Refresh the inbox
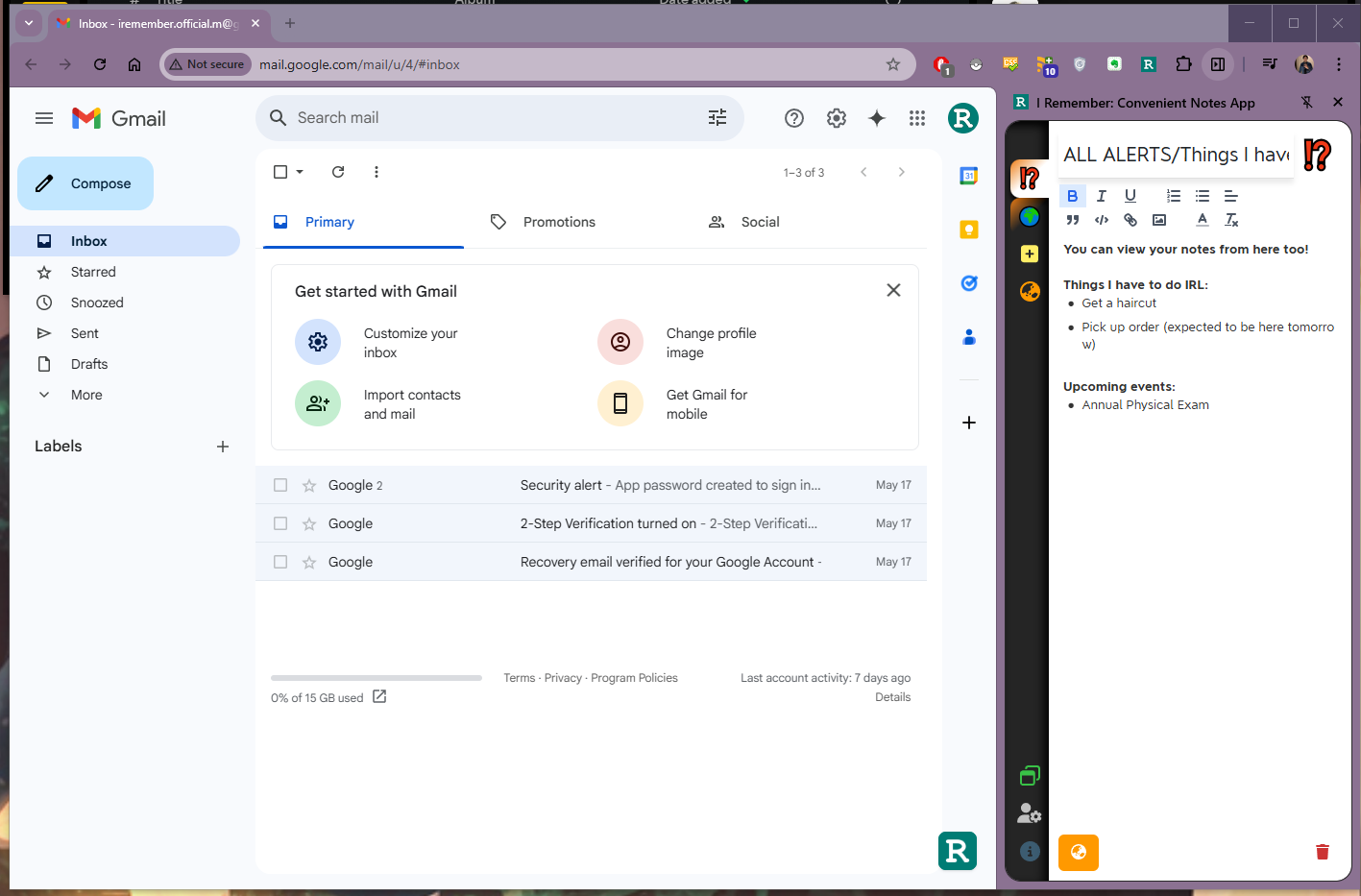The width and height of the screenshot is (1361, 896). tap(338, 172)
